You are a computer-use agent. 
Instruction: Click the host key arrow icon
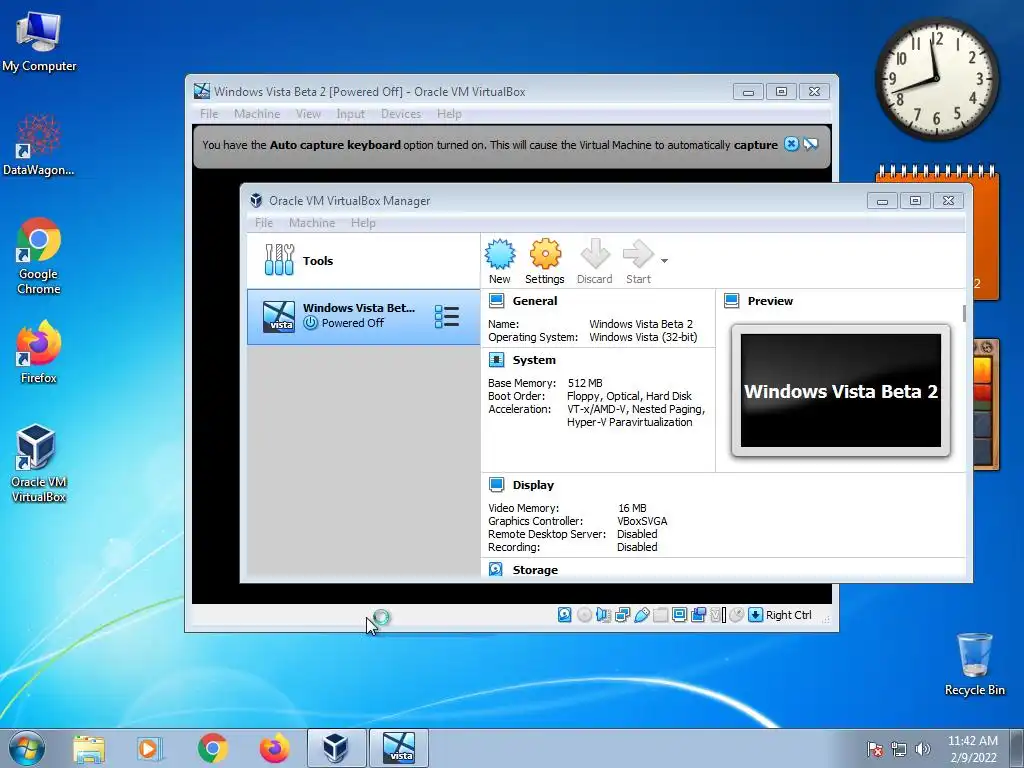point(755,615)
